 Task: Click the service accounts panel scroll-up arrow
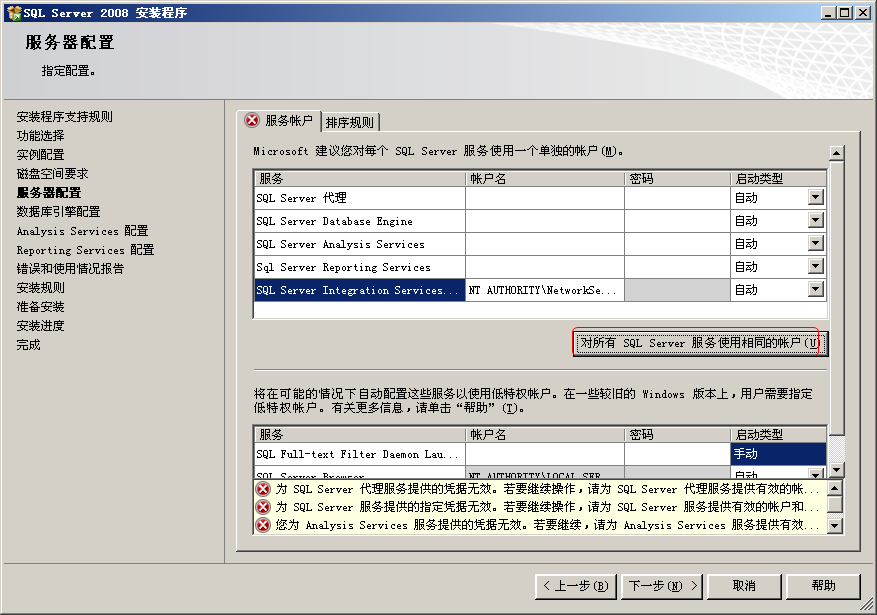837,153
